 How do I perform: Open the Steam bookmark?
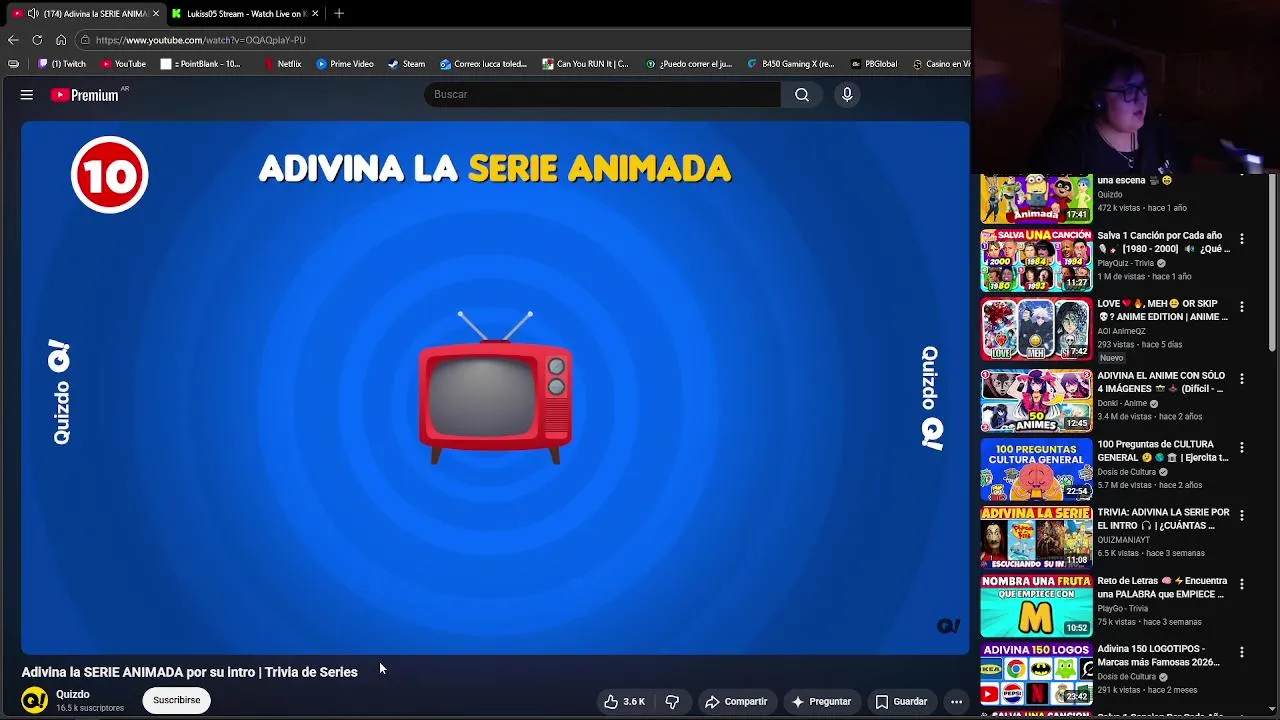coord(407,64)
